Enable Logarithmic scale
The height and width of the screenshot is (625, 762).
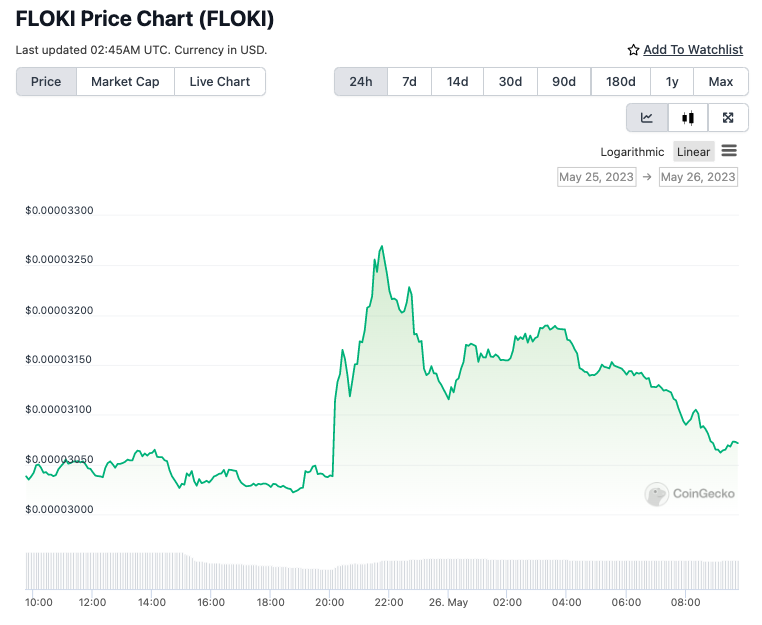(632, 152)
